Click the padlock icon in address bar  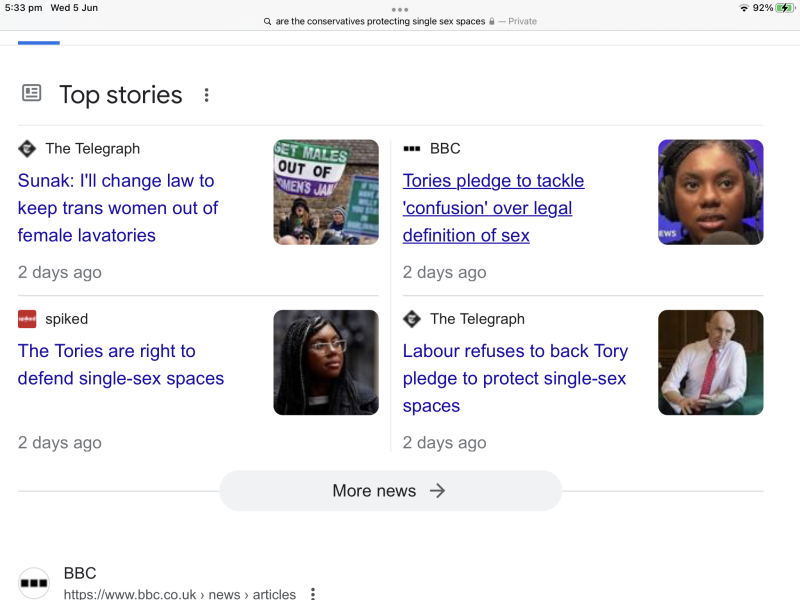pos(491,21)
